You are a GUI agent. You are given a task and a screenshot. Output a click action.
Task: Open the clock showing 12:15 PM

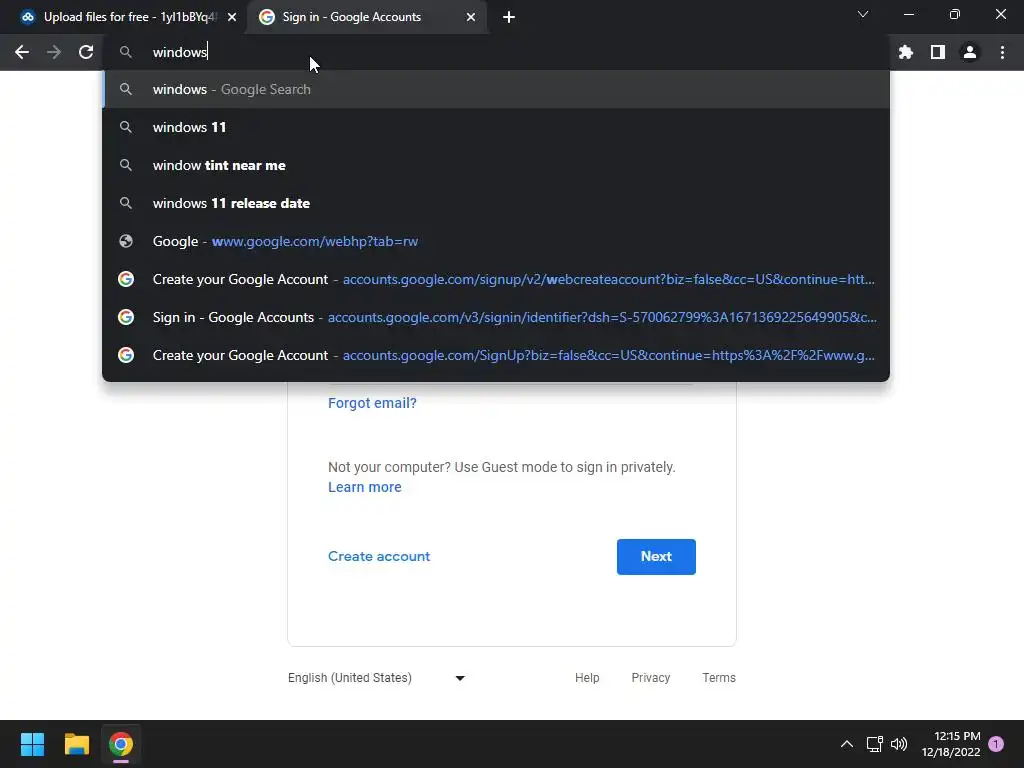click(951, 744)
